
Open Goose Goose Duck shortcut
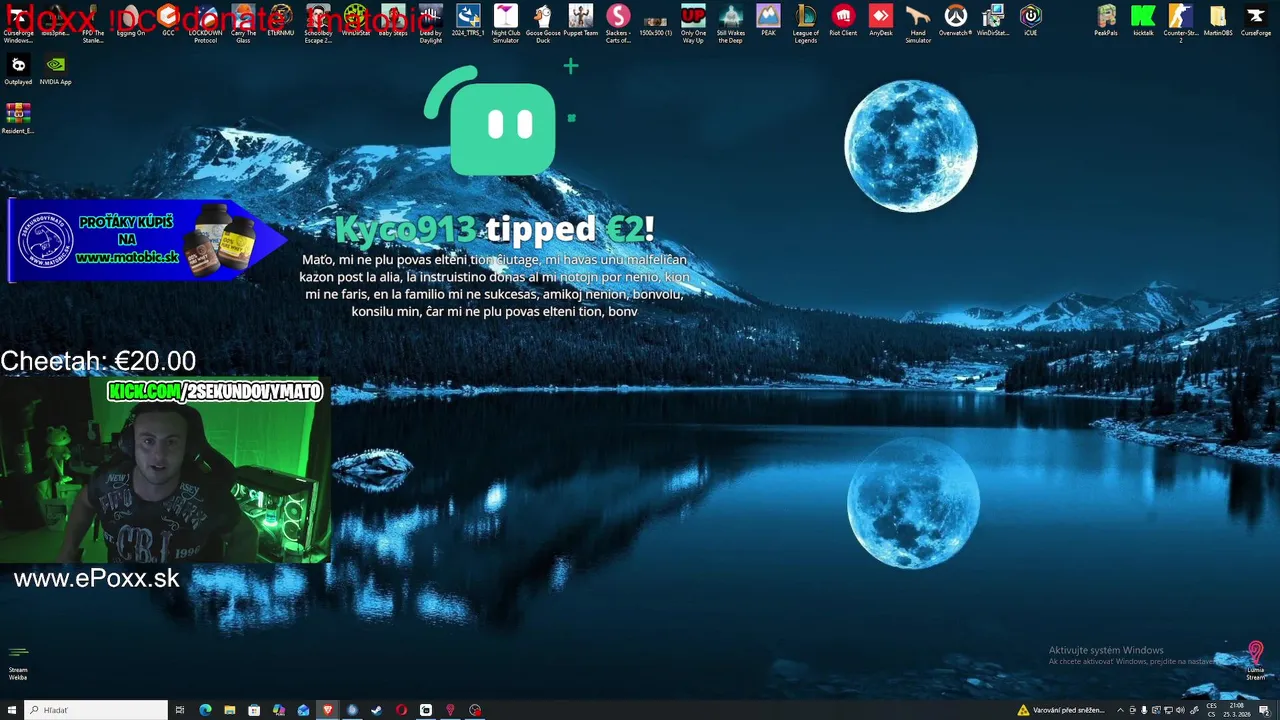(x=543, y=24)
